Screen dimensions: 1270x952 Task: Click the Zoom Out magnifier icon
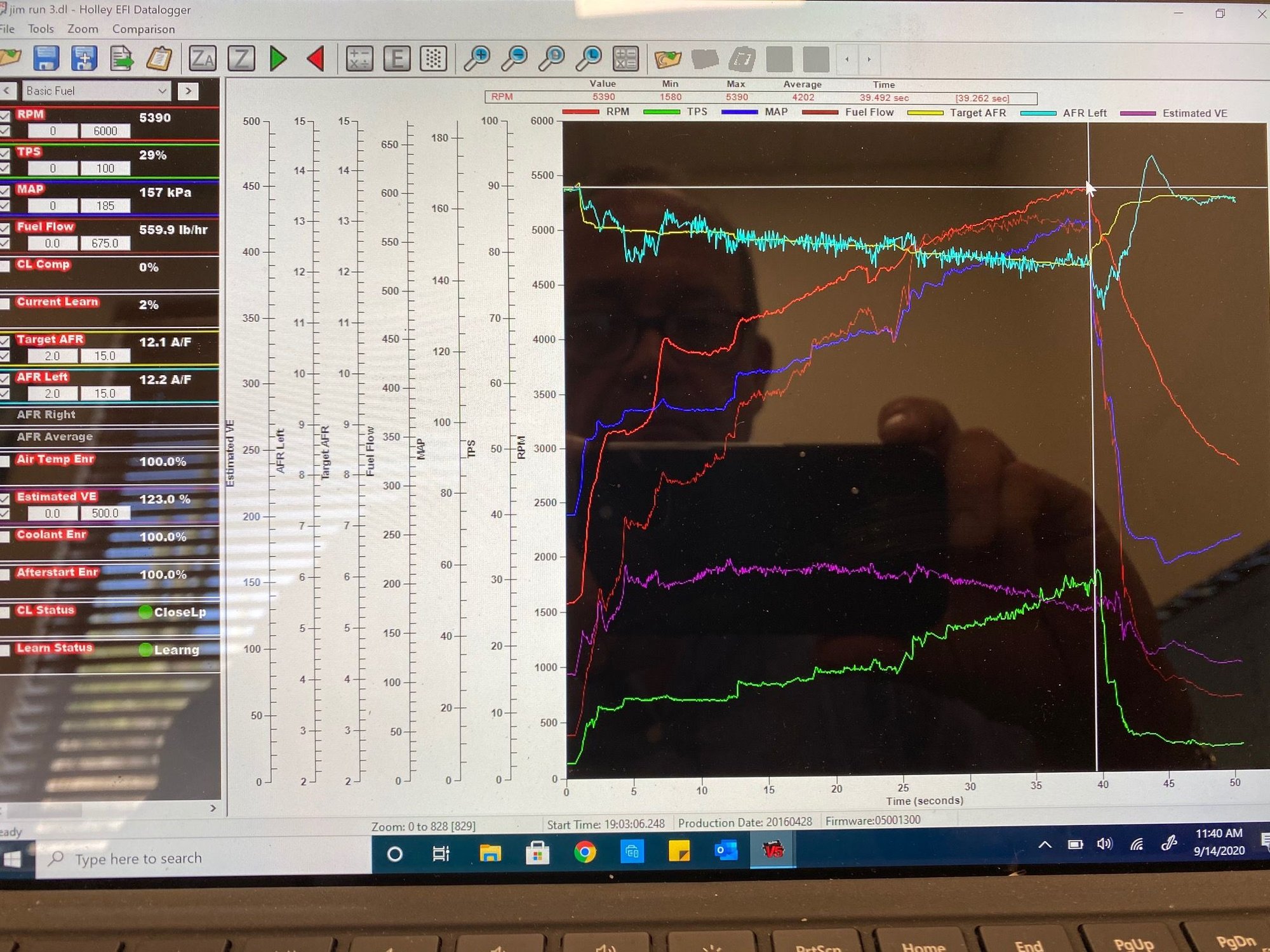point(514,58)
